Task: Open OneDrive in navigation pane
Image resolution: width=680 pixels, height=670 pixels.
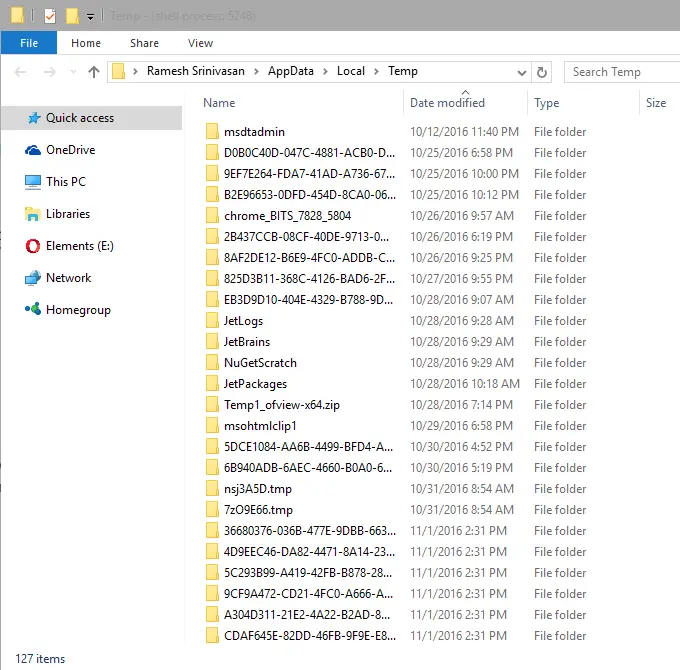Action: (x=70, y=150)
